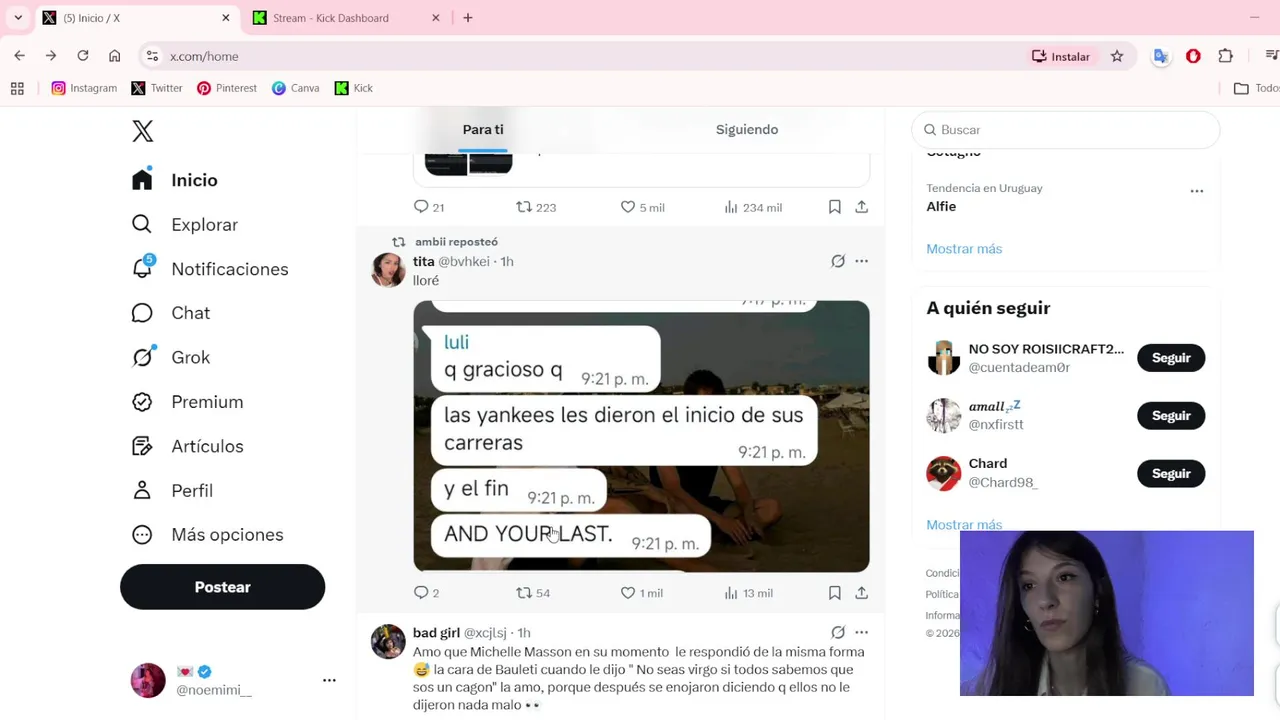Screen dimensions: 1280x720
Task: Open Alfie trend options dots
Action: (x=1196, y=191)
